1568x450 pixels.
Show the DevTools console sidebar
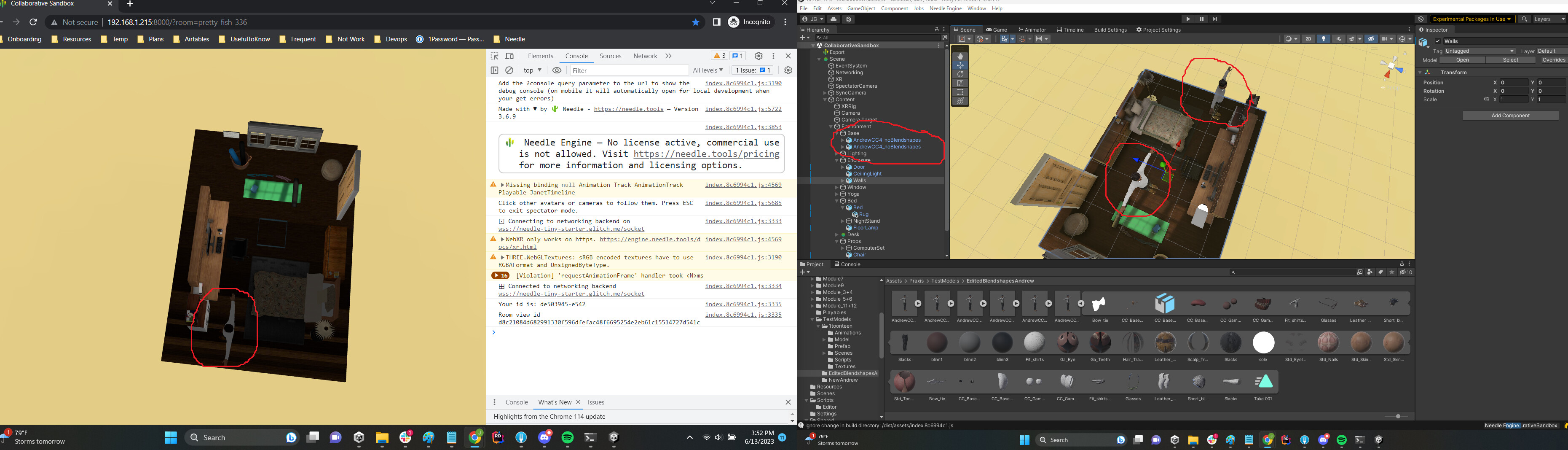495,70
